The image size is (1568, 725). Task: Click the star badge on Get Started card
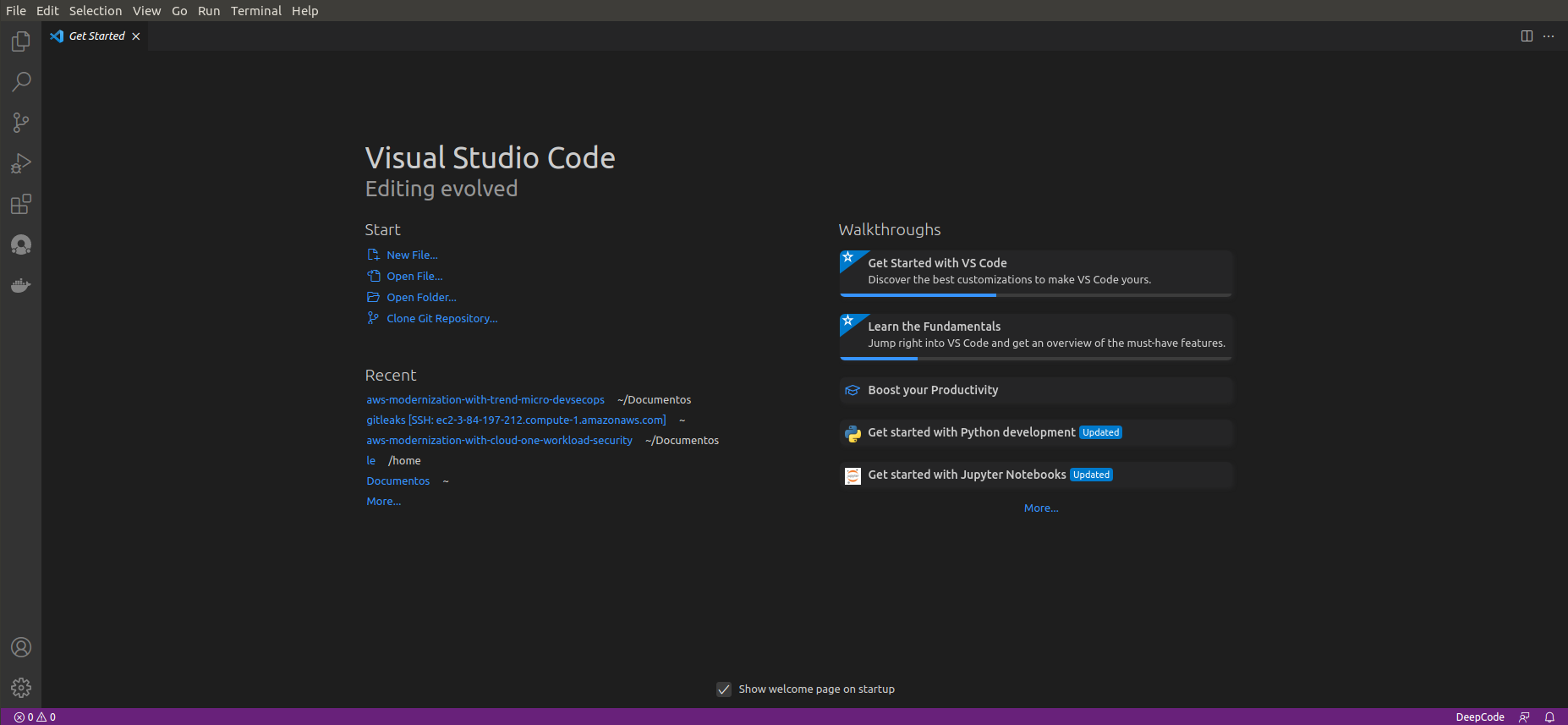[848, 258]
